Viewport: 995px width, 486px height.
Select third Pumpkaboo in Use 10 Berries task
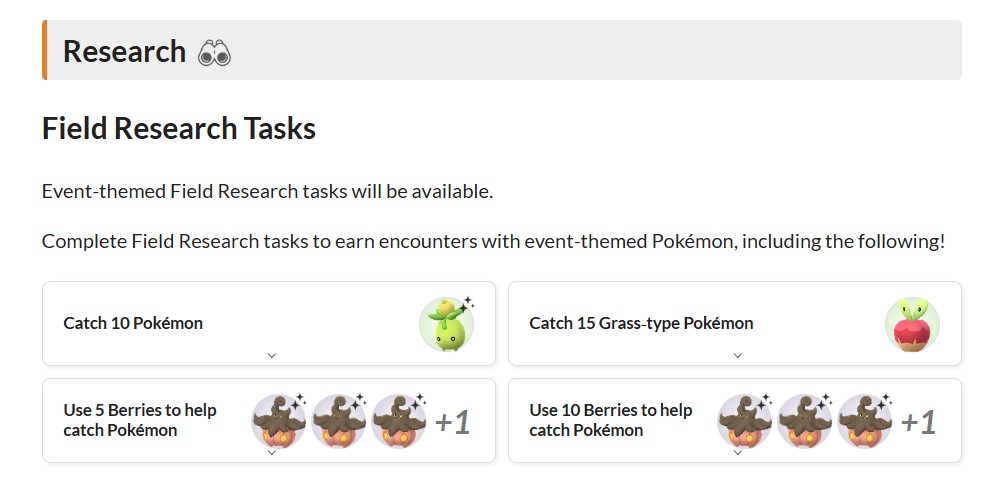tap(865, 421)
